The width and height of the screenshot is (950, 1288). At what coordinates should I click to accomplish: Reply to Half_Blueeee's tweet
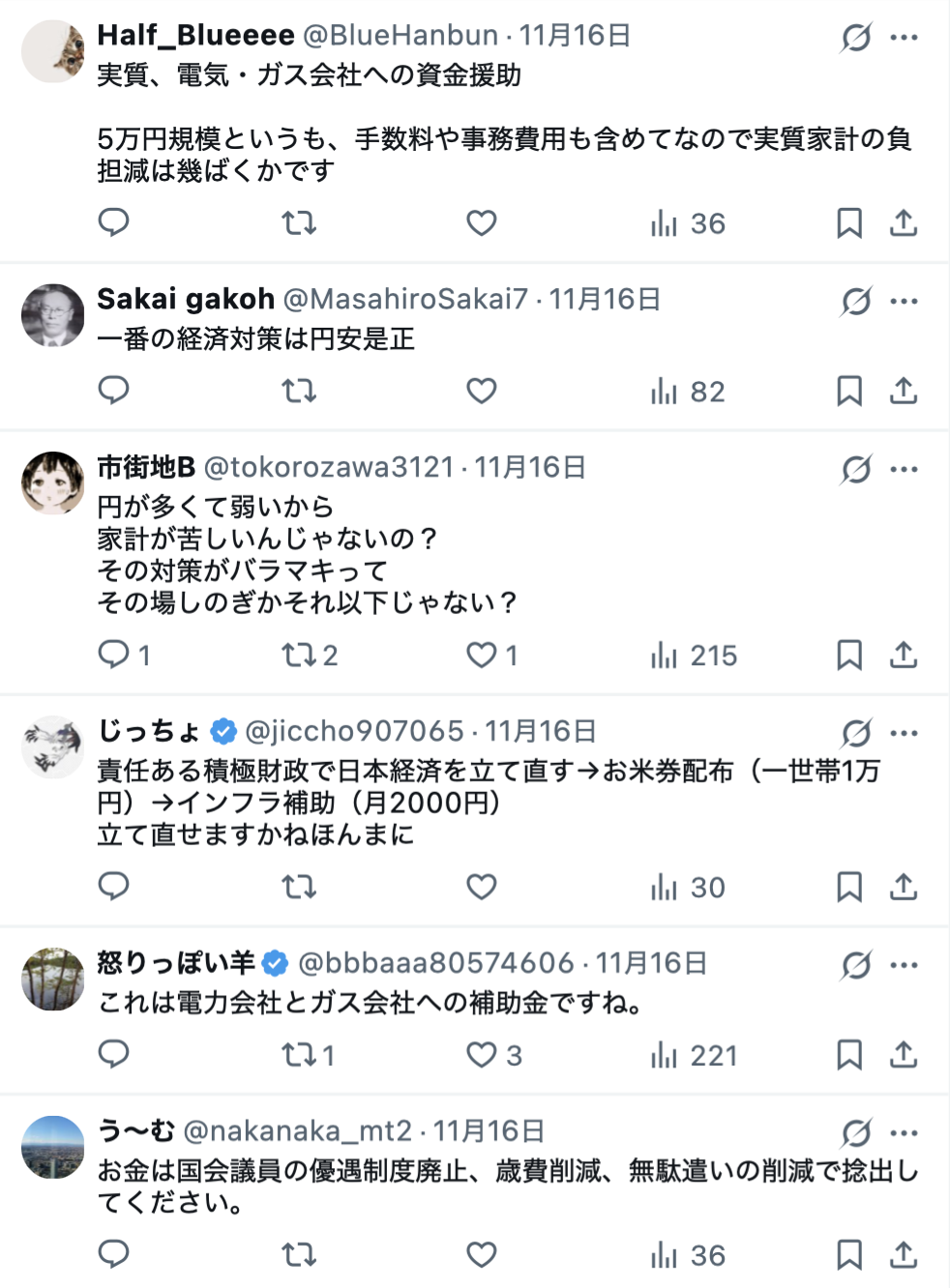[114, 223]
